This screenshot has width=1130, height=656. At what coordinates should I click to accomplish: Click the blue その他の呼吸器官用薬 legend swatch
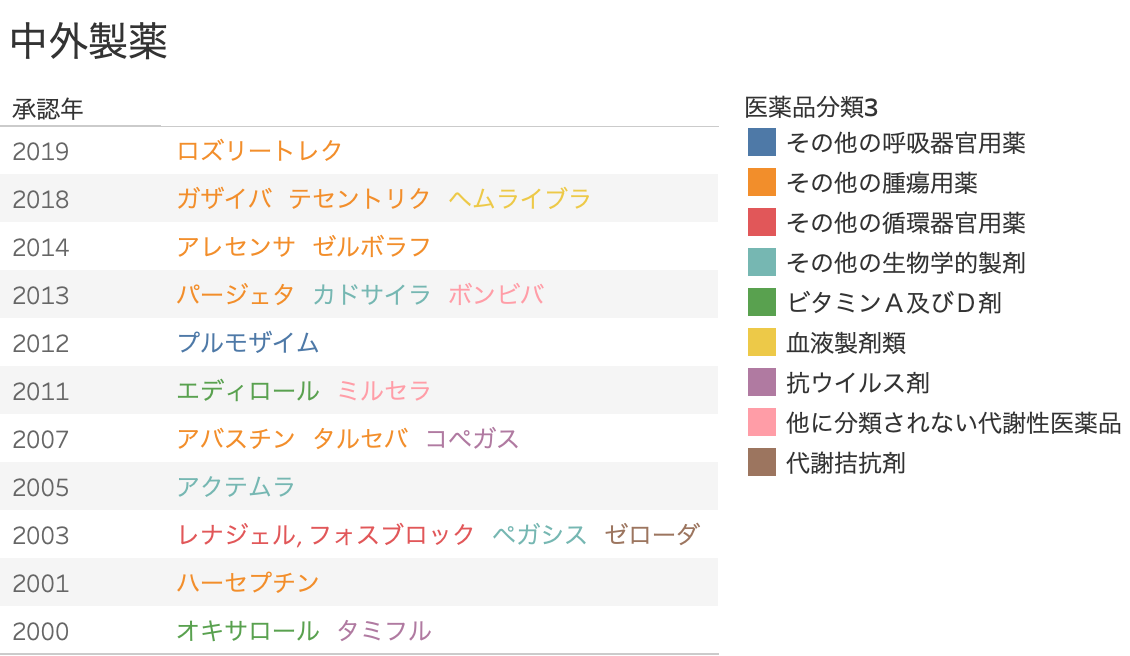[762, 142]
